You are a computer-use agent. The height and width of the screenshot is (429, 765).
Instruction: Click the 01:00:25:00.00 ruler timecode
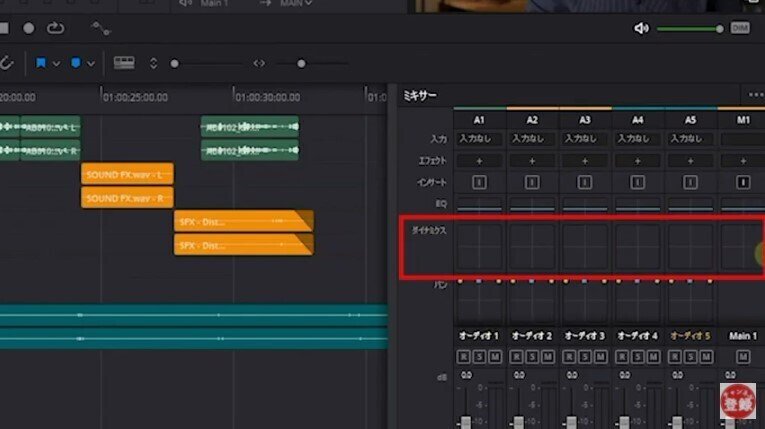(x=135, y=98)
